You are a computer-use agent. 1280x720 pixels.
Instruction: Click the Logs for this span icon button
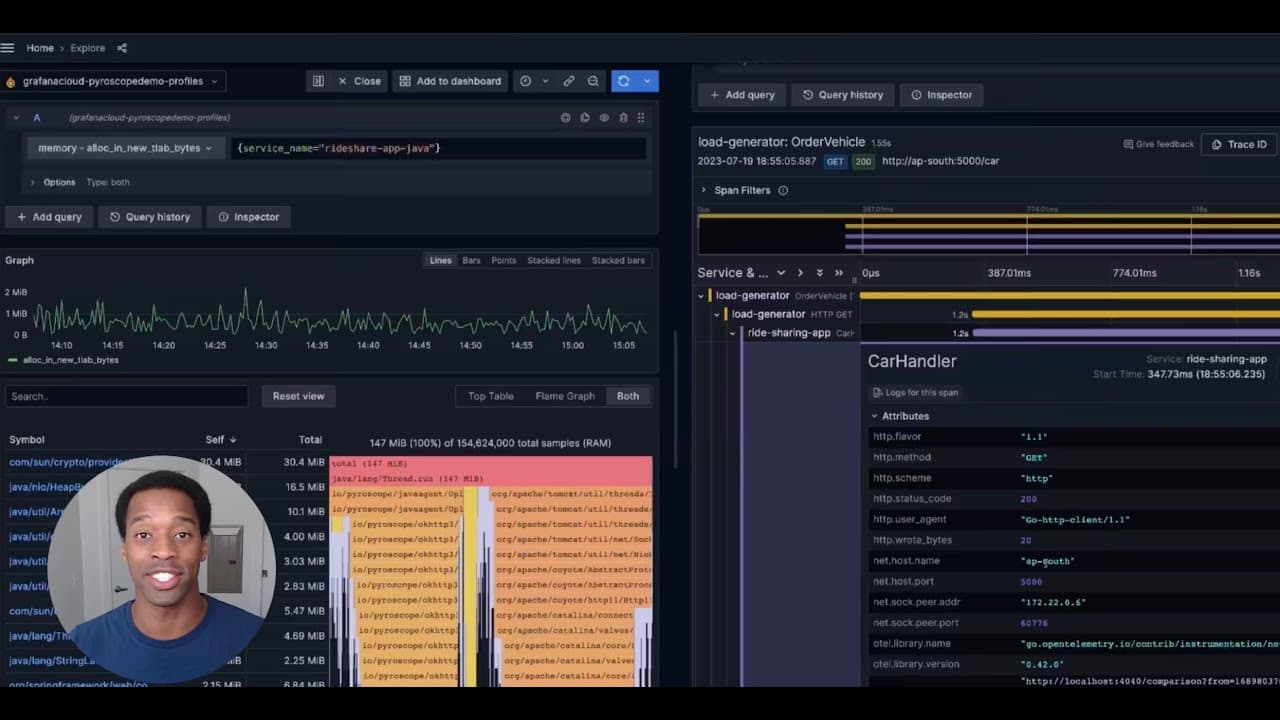[x=915, y=392]
